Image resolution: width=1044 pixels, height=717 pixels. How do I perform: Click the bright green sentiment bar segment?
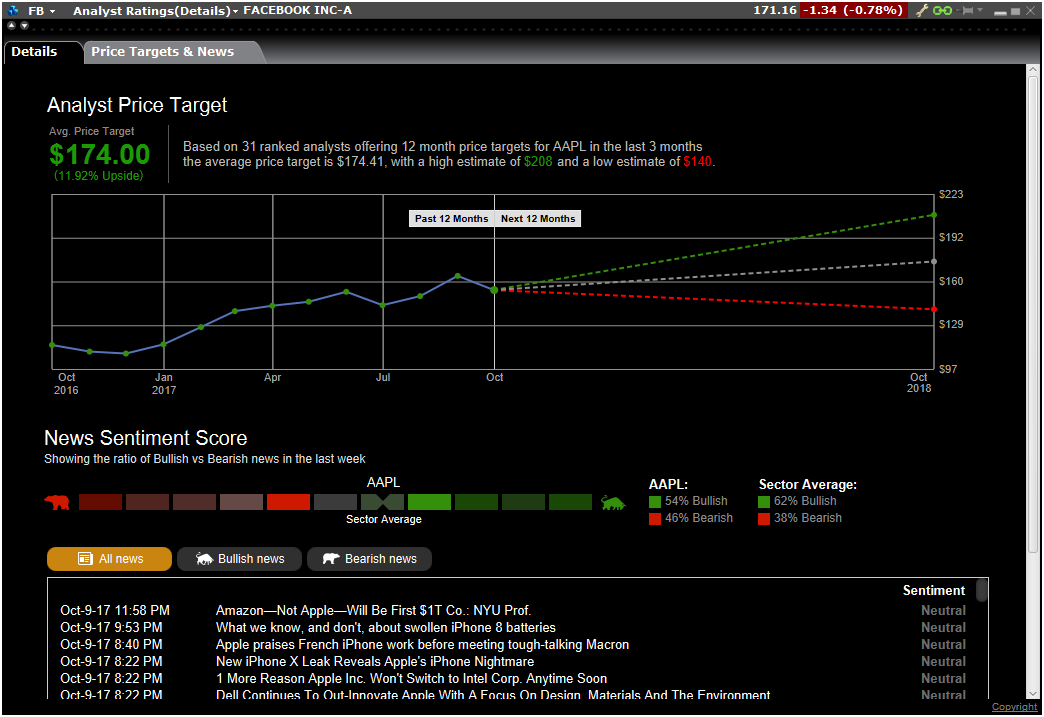click(429, 502)
